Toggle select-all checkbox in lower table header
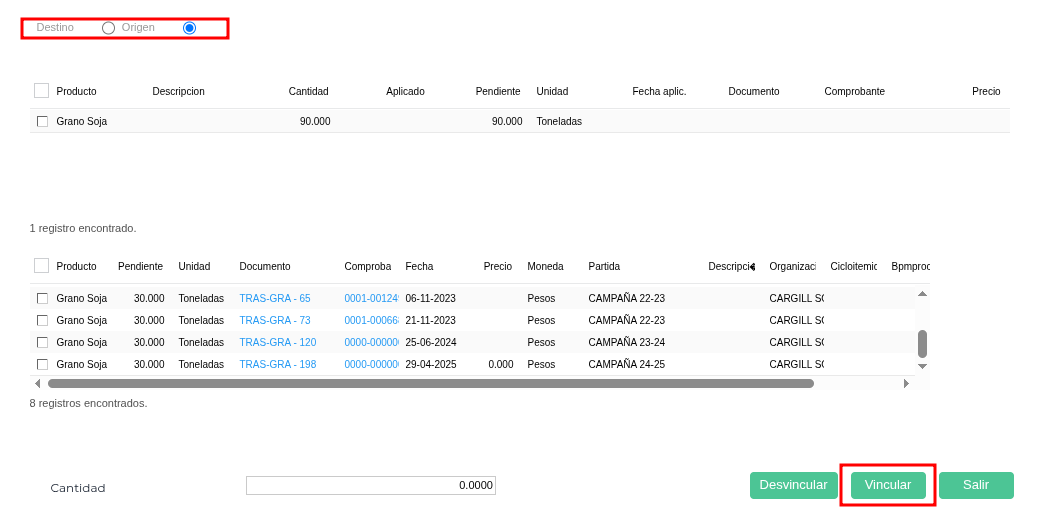Image resolution: width=1040 pixels, height=513 pixels. 41,266
